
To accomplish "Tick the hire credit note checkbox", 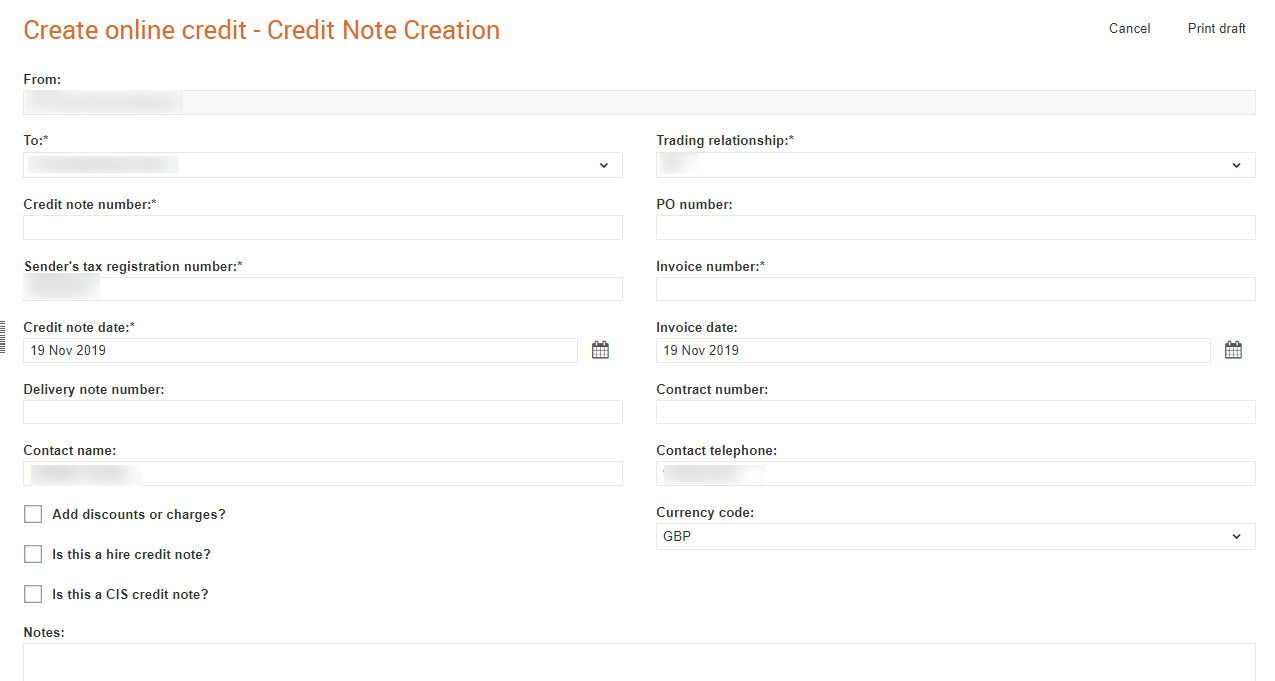I will [33, 554].
